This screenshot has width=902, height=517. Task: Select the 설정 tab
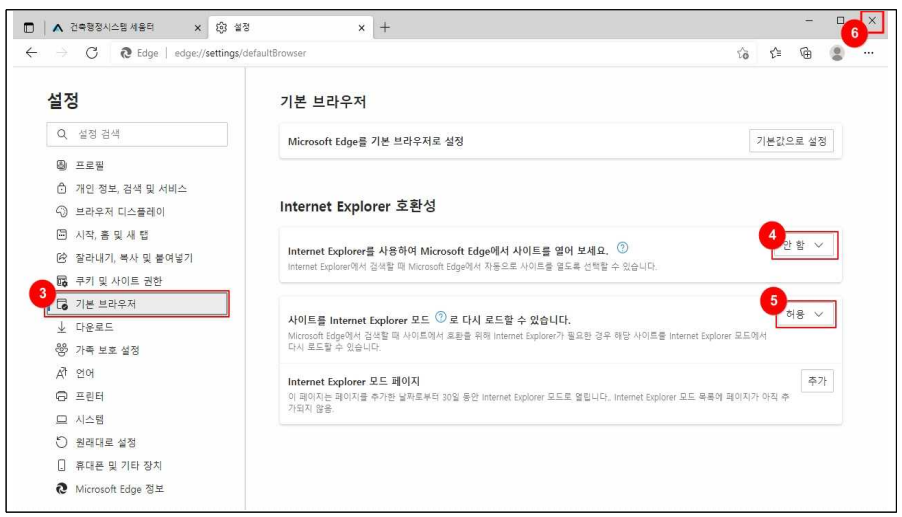[x=291, y=27]
